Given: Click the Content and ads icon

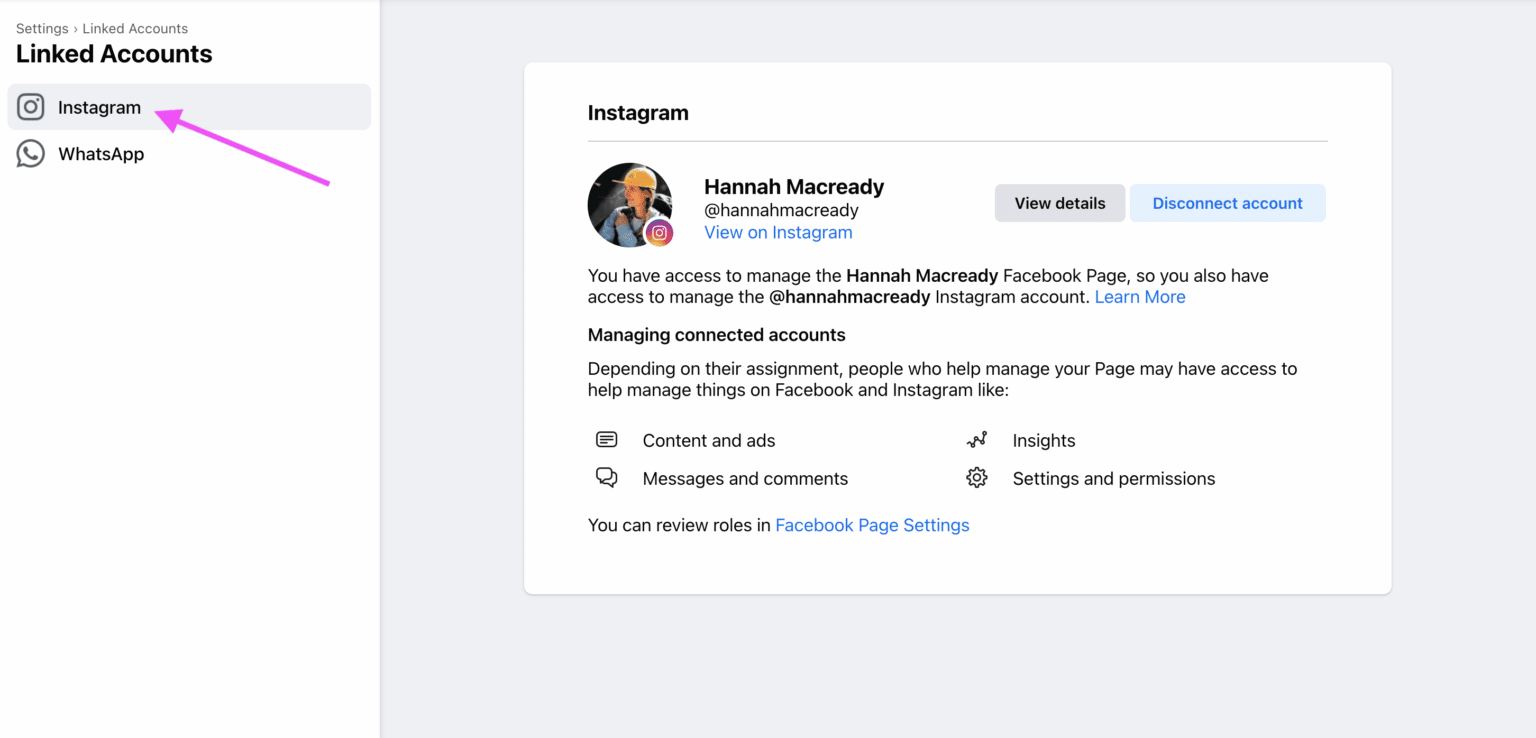Looking at the screenshot, I should coord(606,440).
